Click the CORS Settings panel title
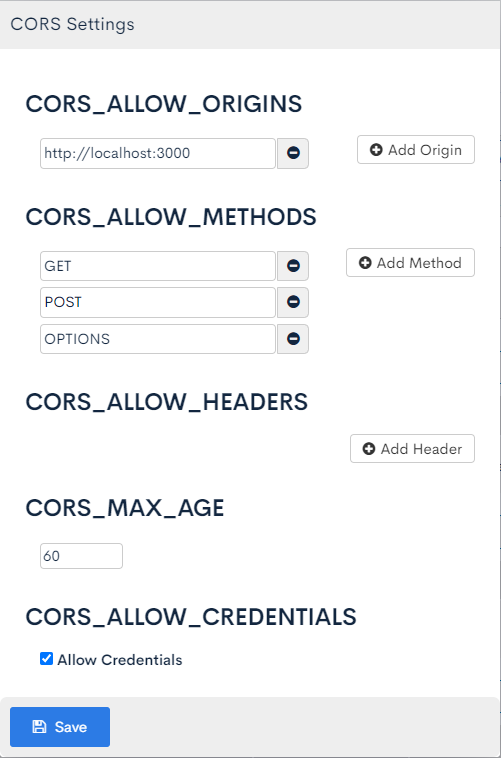 [x=73, y=24]
